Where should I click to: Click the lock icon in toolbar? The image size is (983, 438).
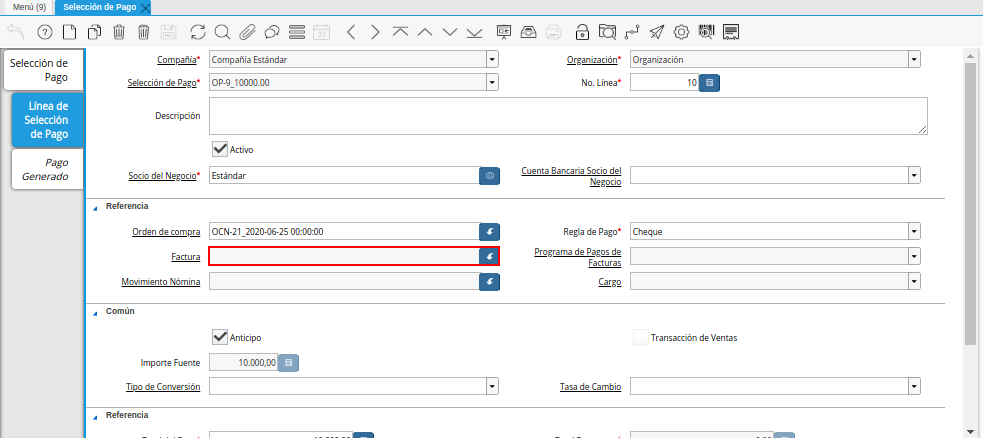[x=580, y=32]
